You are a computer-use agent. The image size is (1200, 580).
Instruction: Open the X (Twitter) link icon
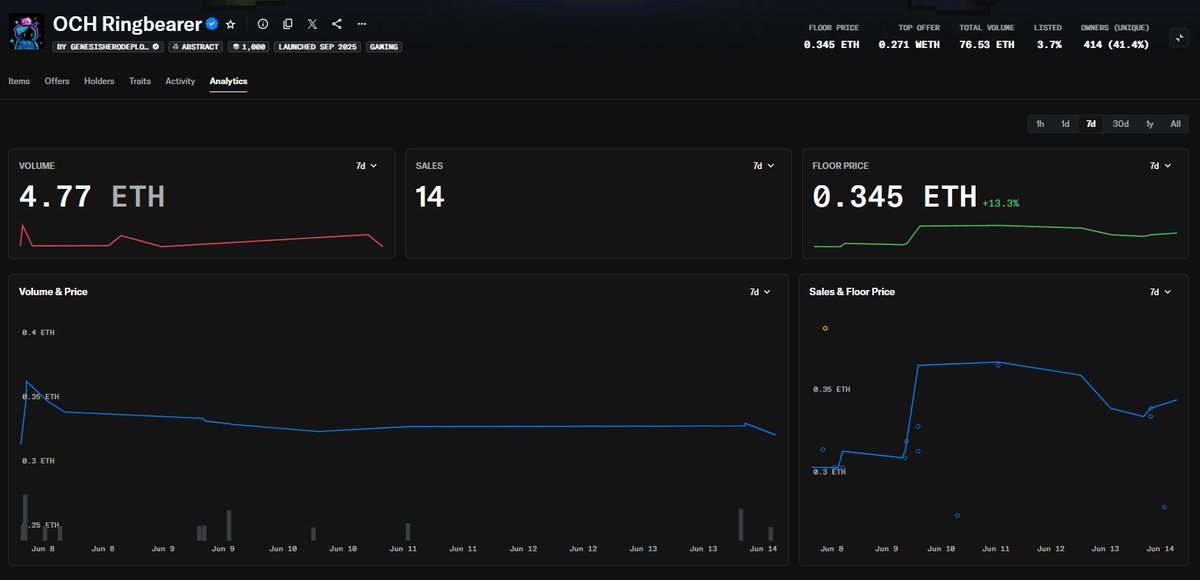[x=312, y=23]
